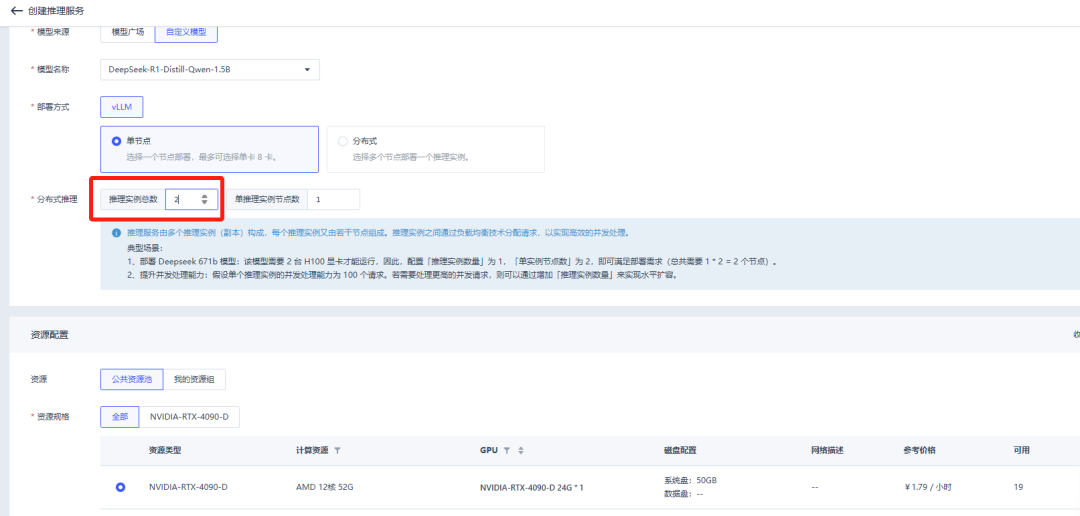Click the 推理实例总数 stepper arrows

(x=205, y=199)
